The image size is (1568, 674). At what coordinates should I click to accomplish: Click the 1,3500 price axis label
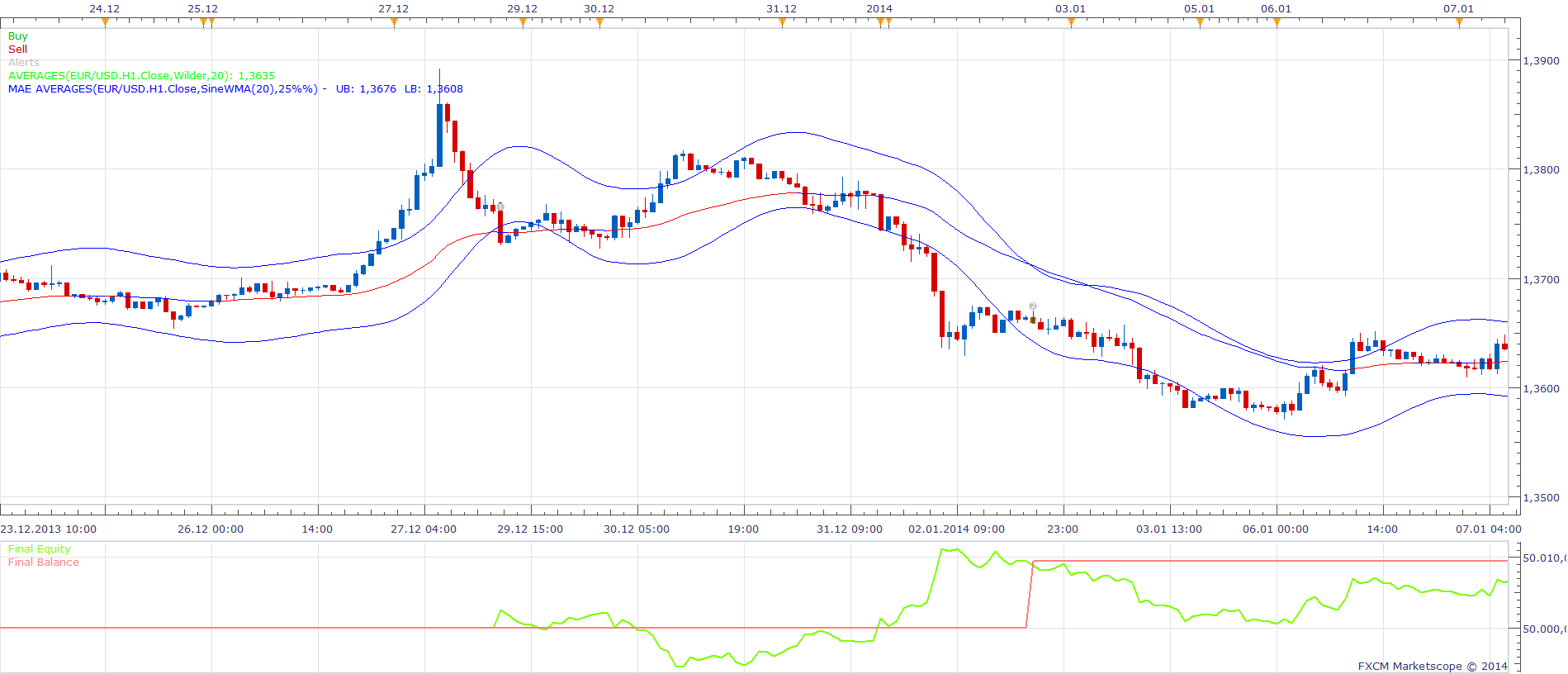tap(1541, 498)
